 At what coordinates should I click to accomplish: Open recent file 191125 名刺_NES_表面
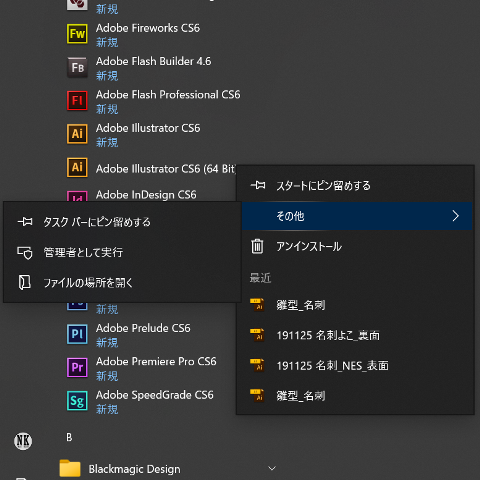click(x=355, y=366)
